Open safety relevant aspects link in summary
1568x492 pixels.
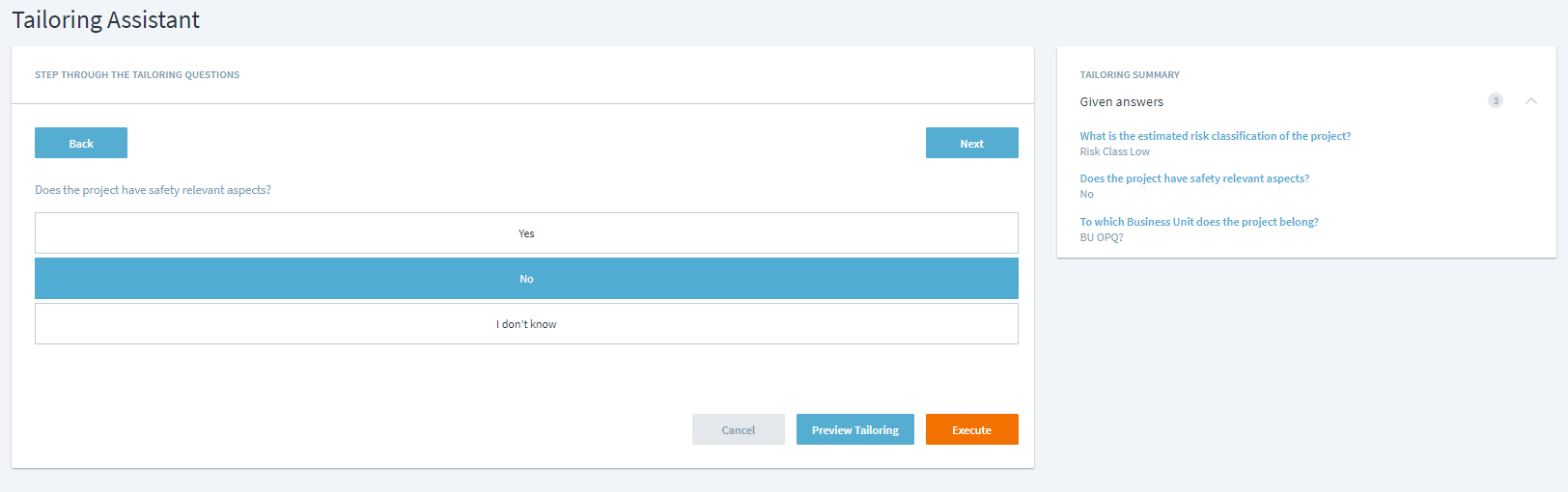[1194, 178]
